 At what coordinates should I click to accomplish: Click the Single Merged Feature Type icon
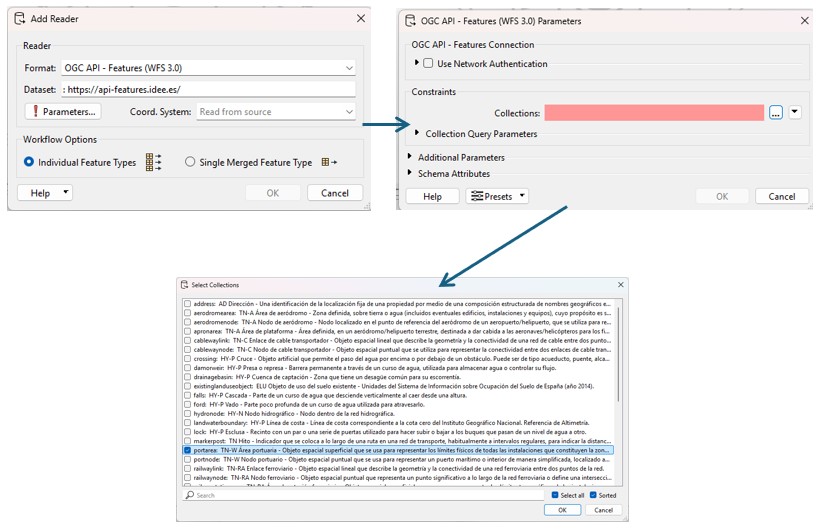(329, 162)
